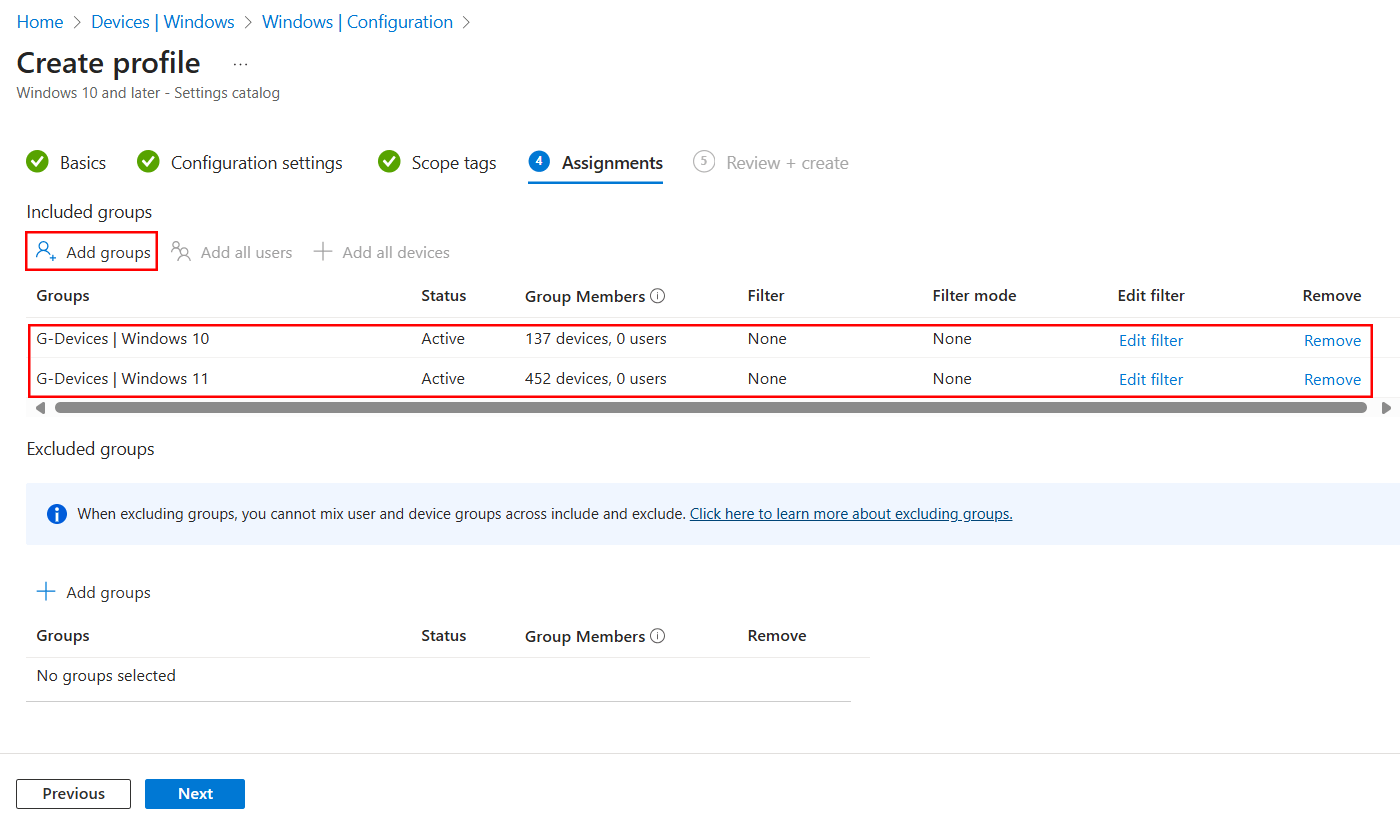Click the Included groups heading
Viewport: 1400px width, 813px height.
click(x=89, y=211)
